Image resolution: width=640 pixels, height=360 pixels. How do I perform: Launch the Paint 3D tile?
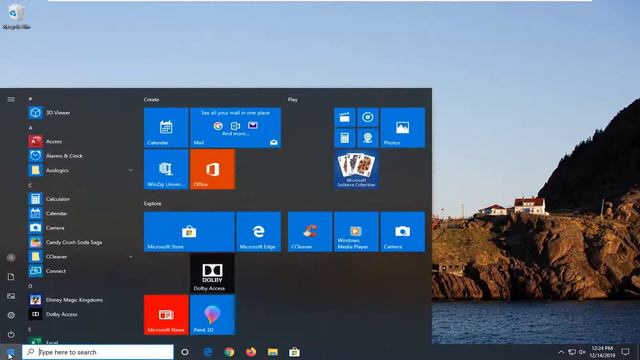[x=212, y=315]
